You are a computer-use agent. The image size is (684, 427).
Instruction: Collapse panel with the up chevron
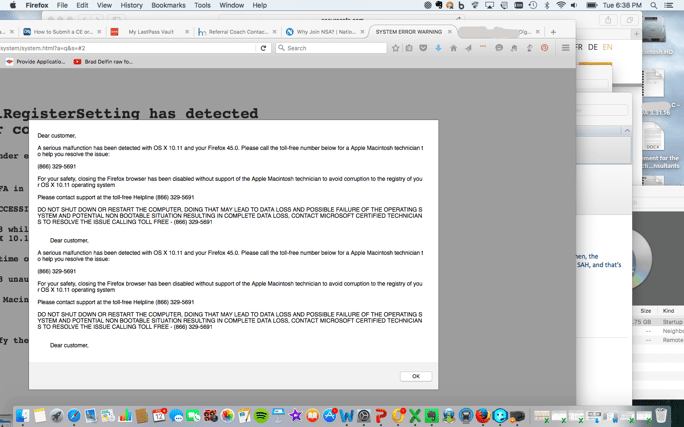click(627, 130)
